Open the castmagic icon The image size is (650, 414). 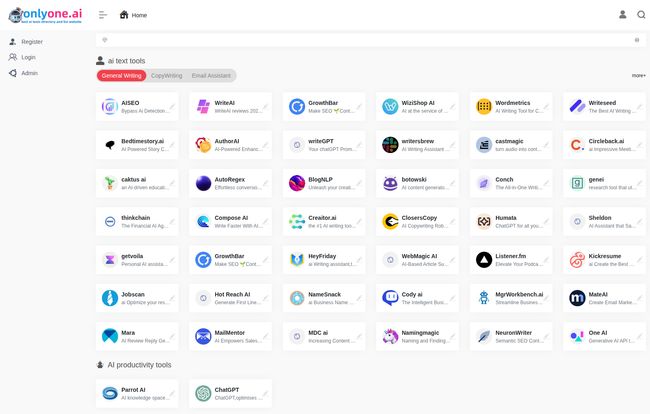click(x=484, y=145)
